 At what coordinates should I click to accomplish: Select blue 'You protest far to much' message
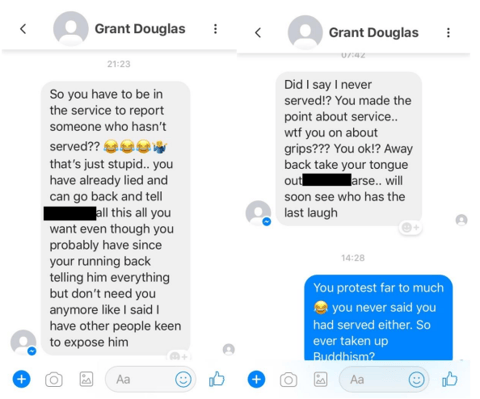tap(378, 318)
